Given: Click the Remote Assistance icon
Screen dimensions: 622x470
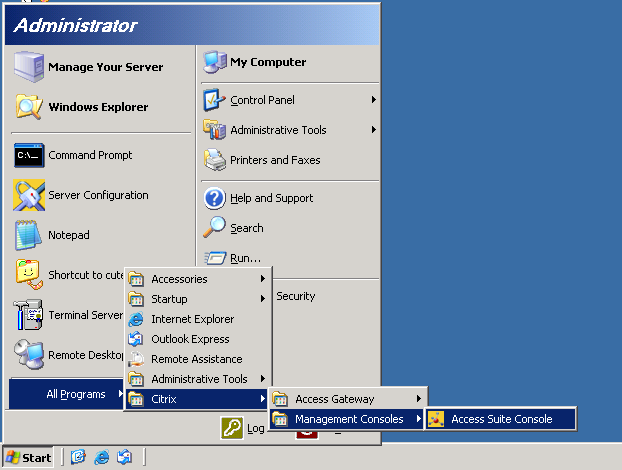Looking at the screenshot, I should tap(136, 359).
